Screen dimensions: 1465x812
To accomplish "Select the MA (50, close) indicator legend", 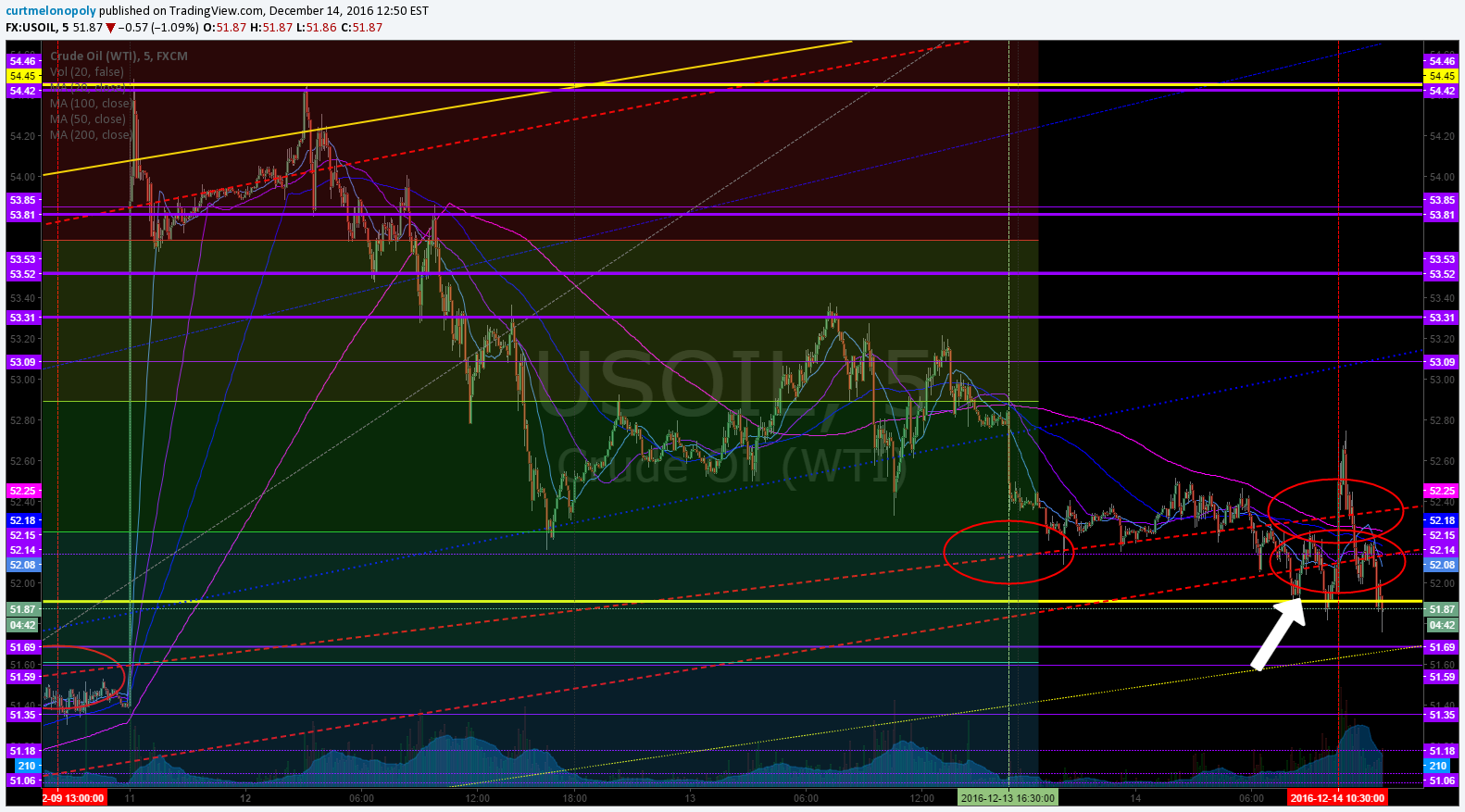I will click(88, 119).
